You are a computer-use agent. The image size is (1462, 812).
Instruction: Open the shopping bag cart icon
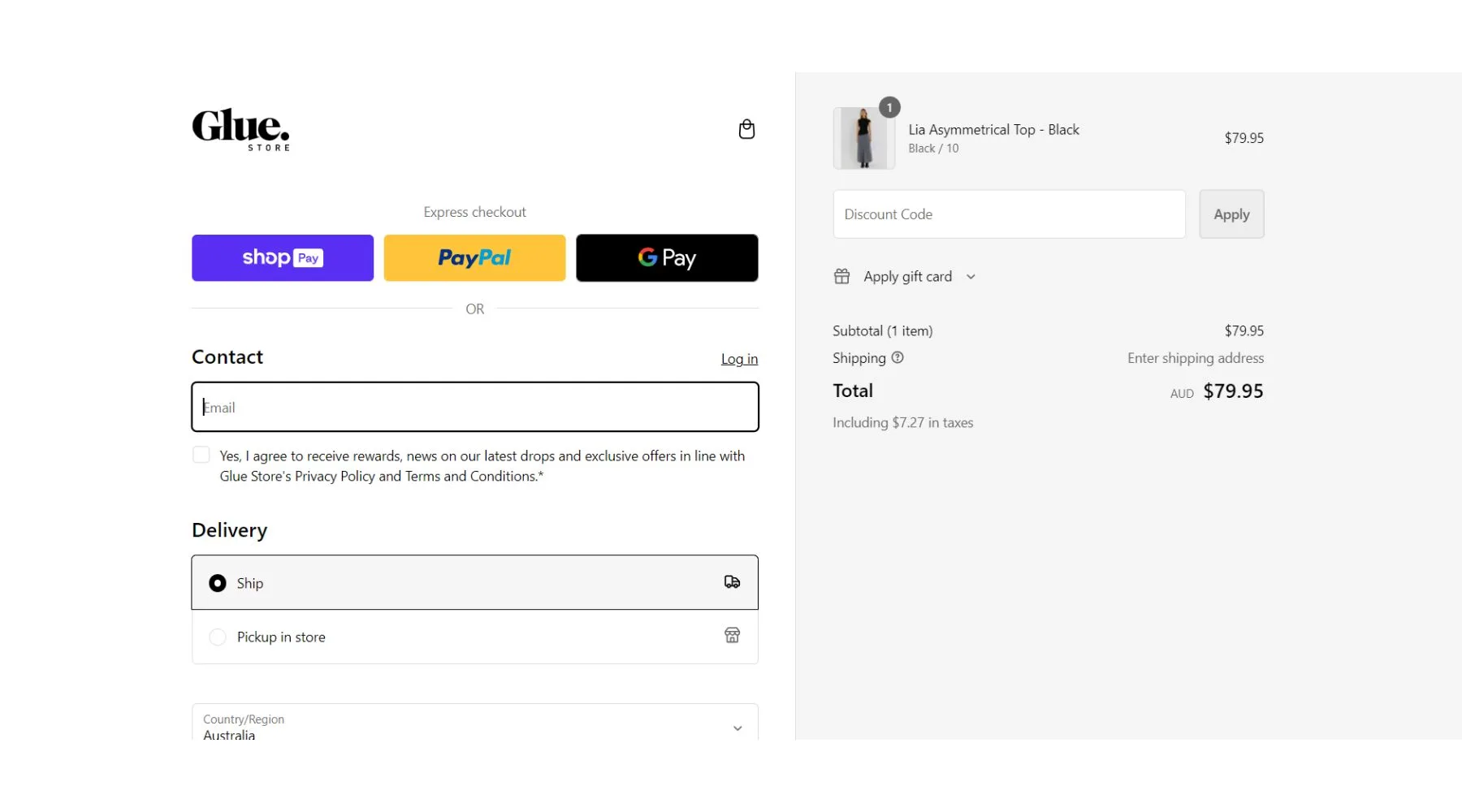[746, 130]
